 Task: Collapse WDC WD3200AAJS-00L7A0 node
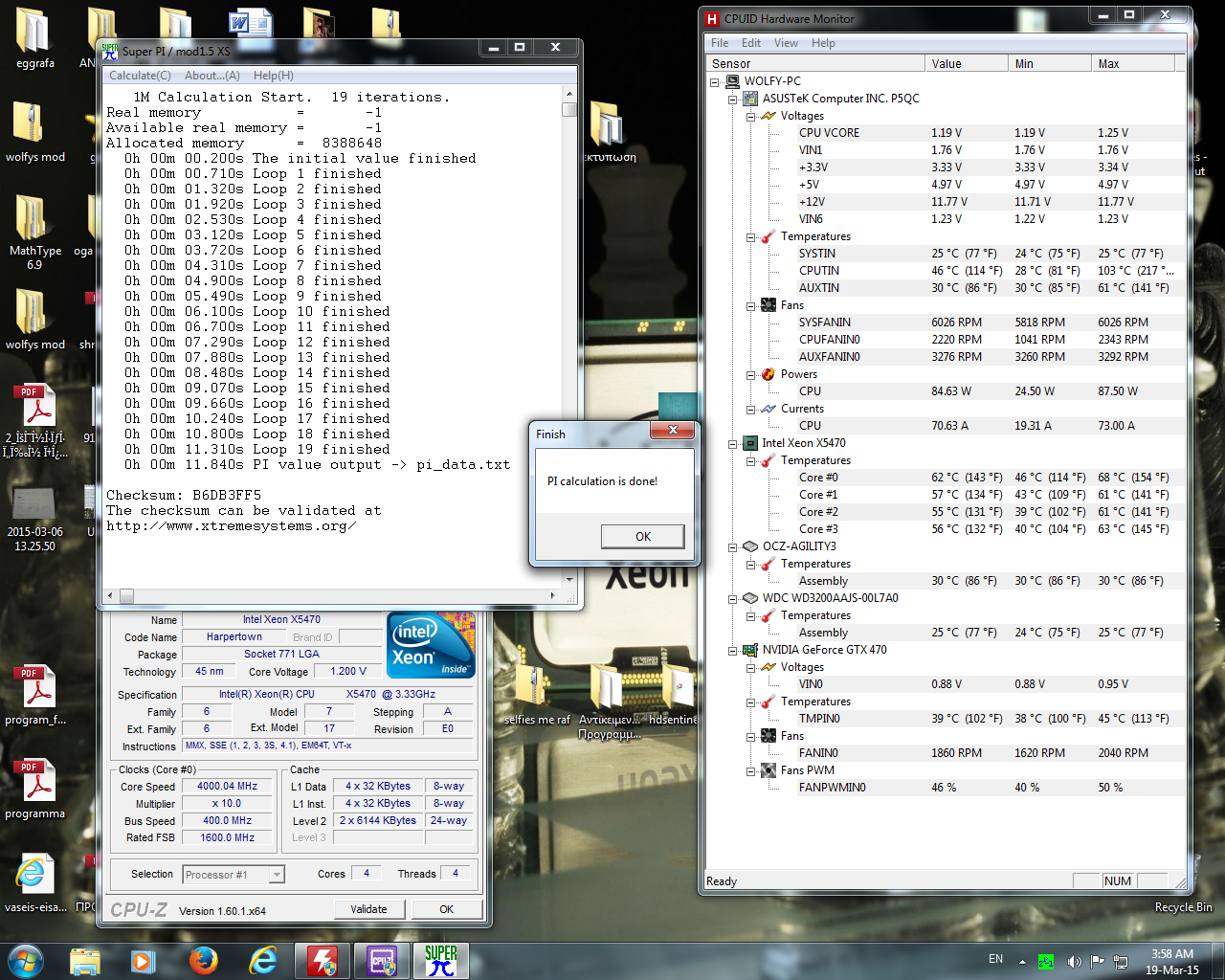pos(733,598)
